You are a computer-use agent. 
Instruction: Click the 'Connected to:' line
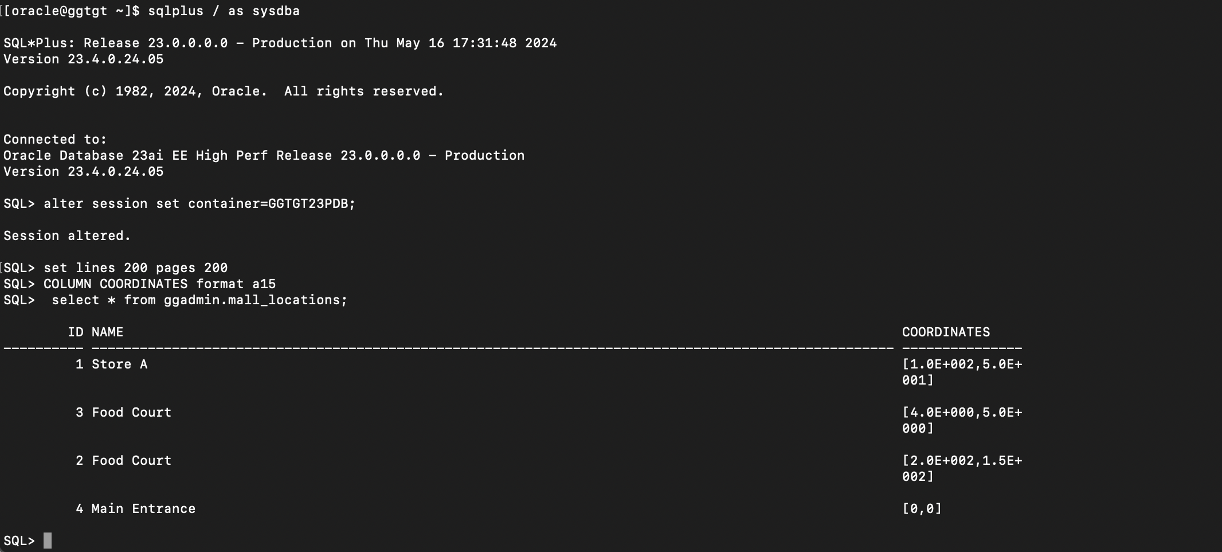pyautogui.click(x=55, y=139)
